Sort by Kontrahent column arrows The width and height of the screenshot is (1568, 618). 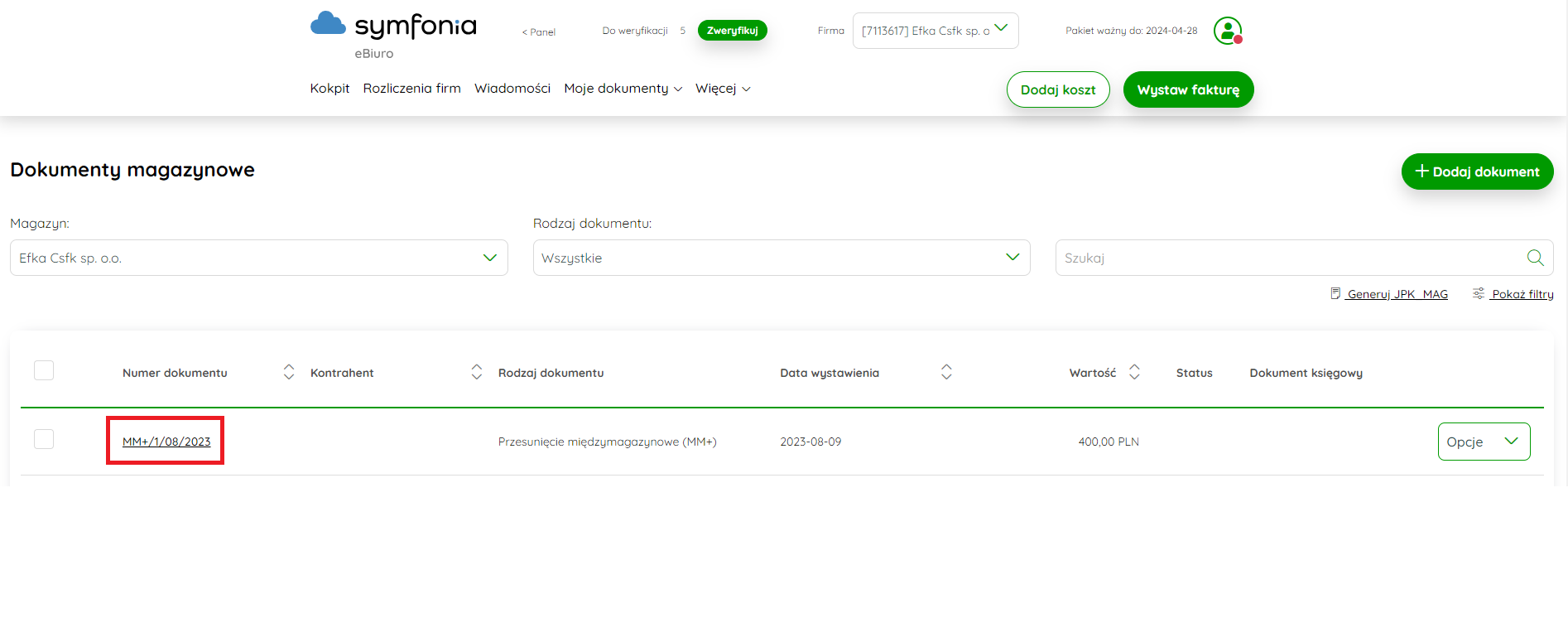[477, 372]
